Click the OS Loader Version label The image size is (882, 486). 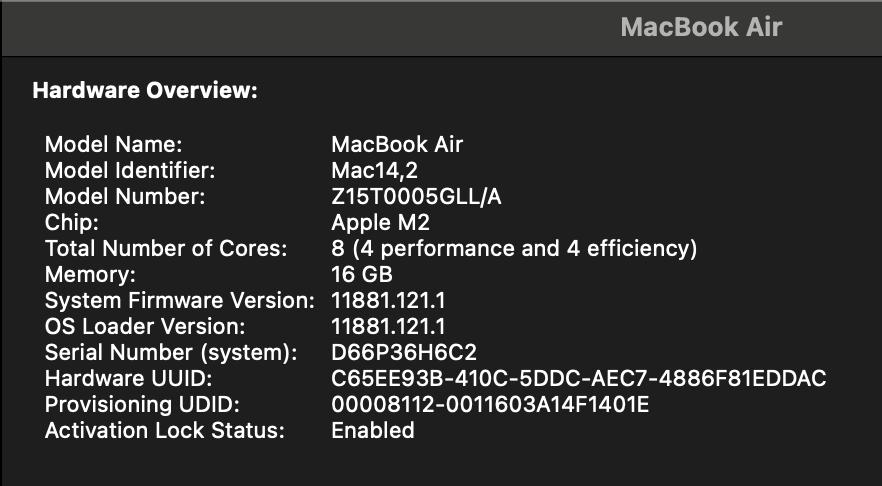click(x=145, y=326)
